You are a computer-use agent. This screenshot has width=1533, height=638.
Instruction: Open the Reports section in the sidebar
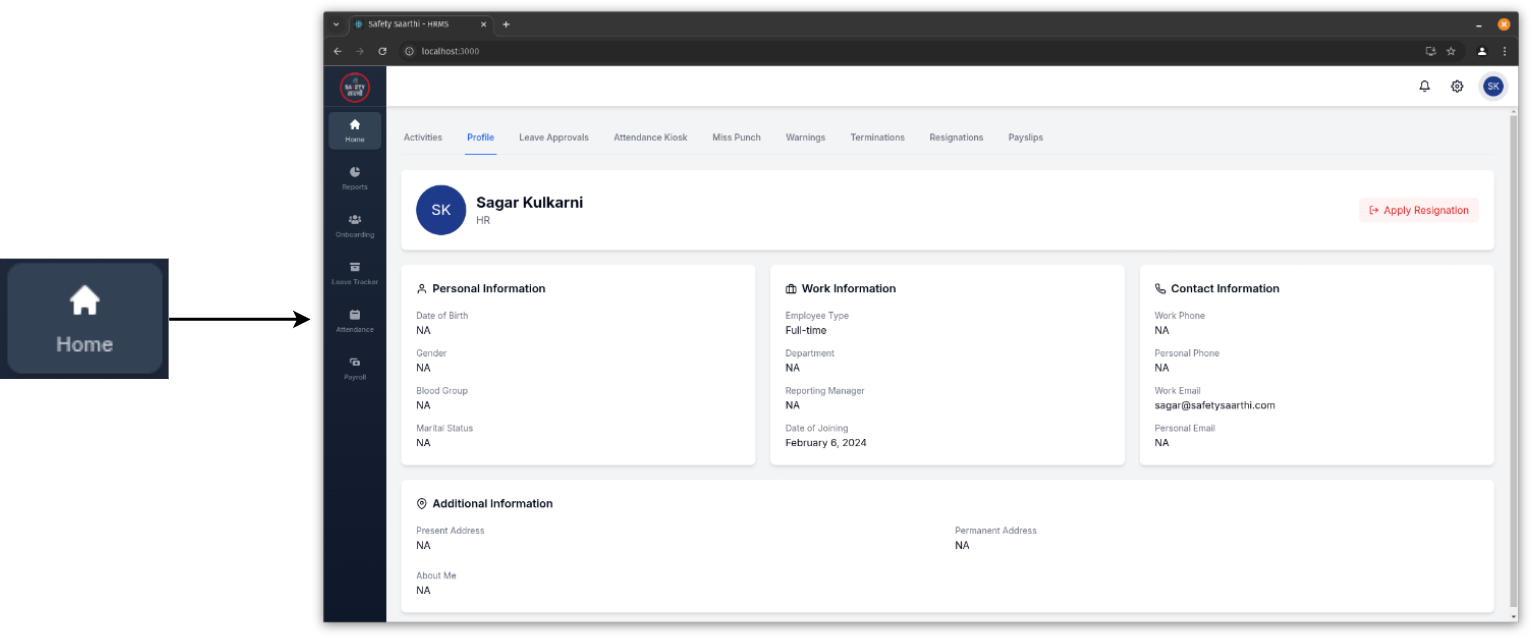(x=355, y=177)
